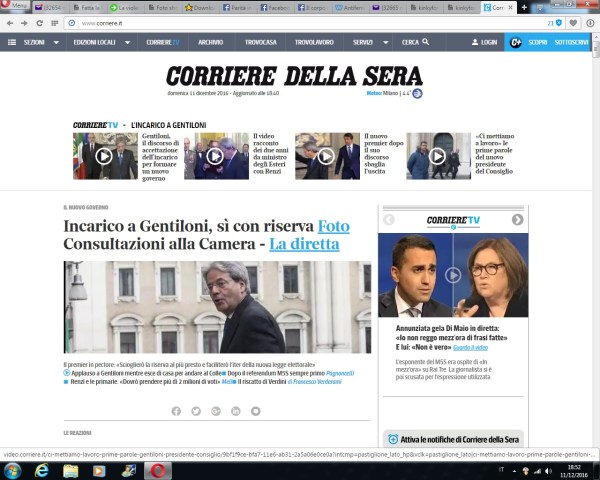Open the Speed Dial grid icon
600x480 pixels.
(x=54, y=23)
